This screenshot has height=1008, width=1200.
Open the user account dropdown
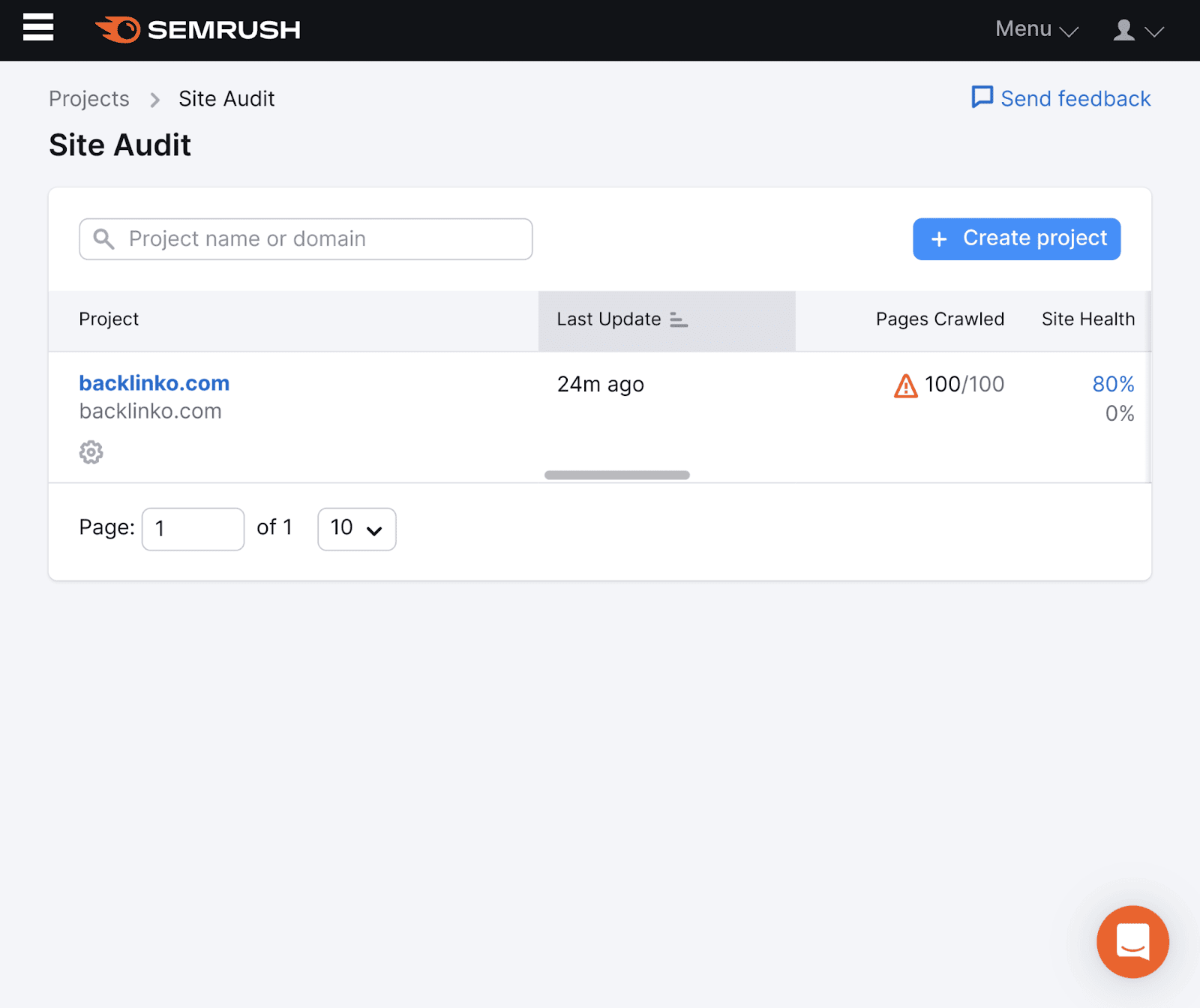(1138, 30)
